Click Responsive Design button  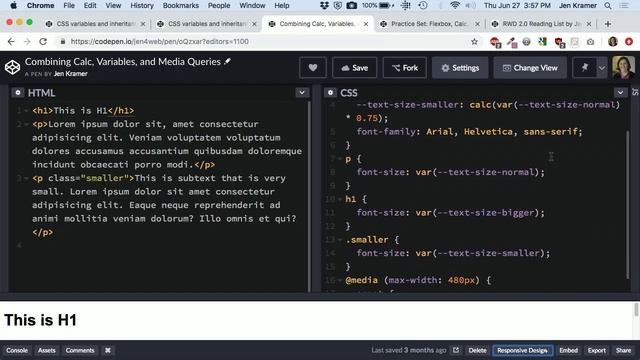tap(522, 350)
